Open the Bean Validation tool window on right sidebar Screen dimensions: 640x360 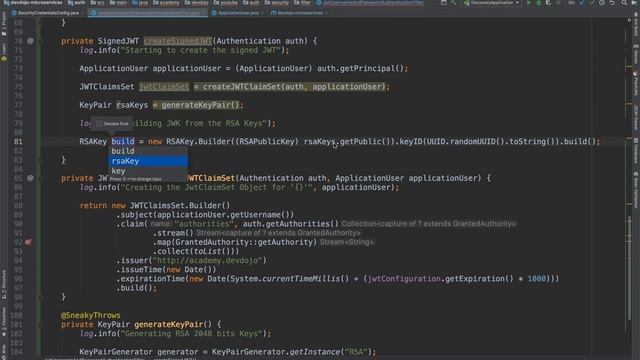point(636,189)
